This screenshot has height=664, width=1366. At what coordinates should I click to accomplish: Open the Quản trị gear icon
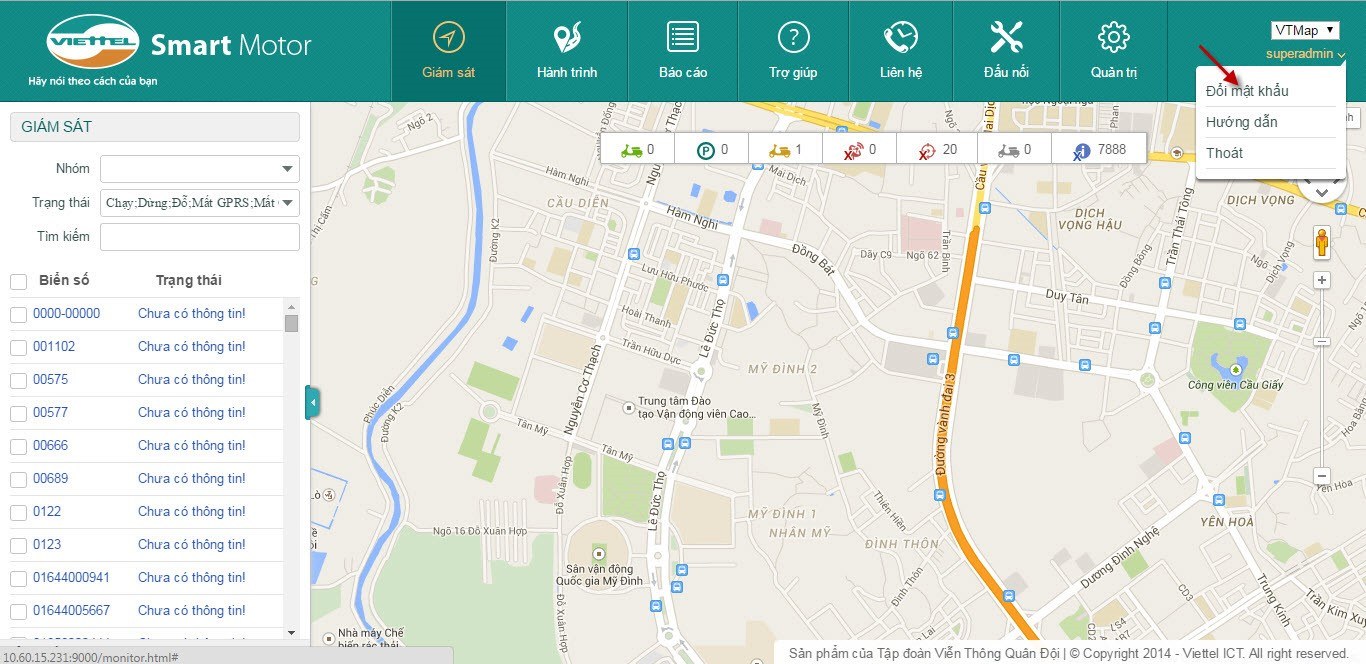[x=1113, y=38]
